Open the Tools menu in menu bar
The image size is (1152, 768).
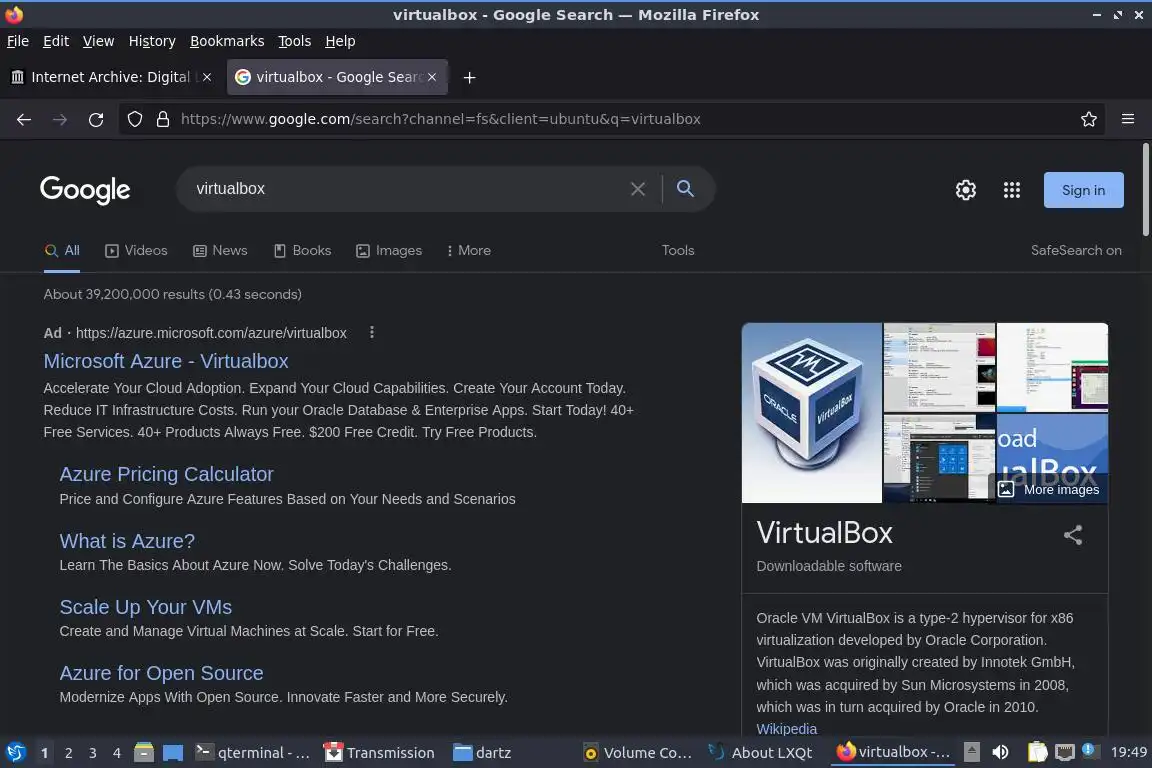pyautogui.click(x=295, y=41)
